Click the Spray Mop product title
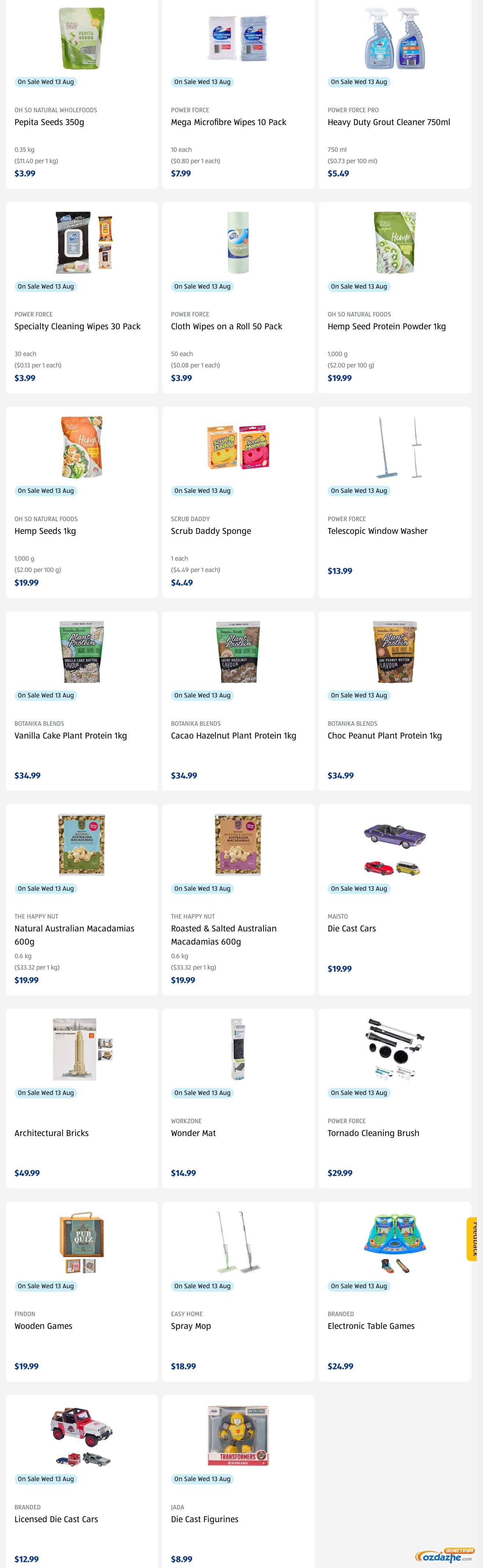The image size is (483, 1568). coord(191,1326)
